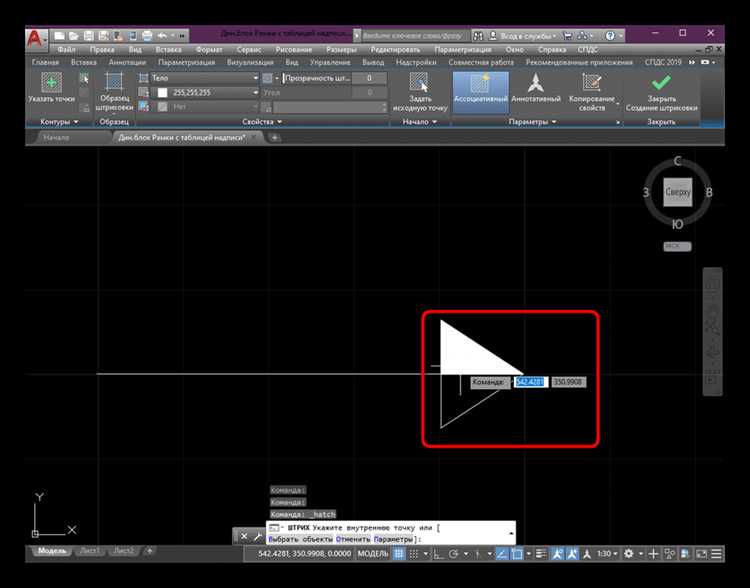
Task: Switch to the Главная ribbon tab
Action: pos(45,62)
